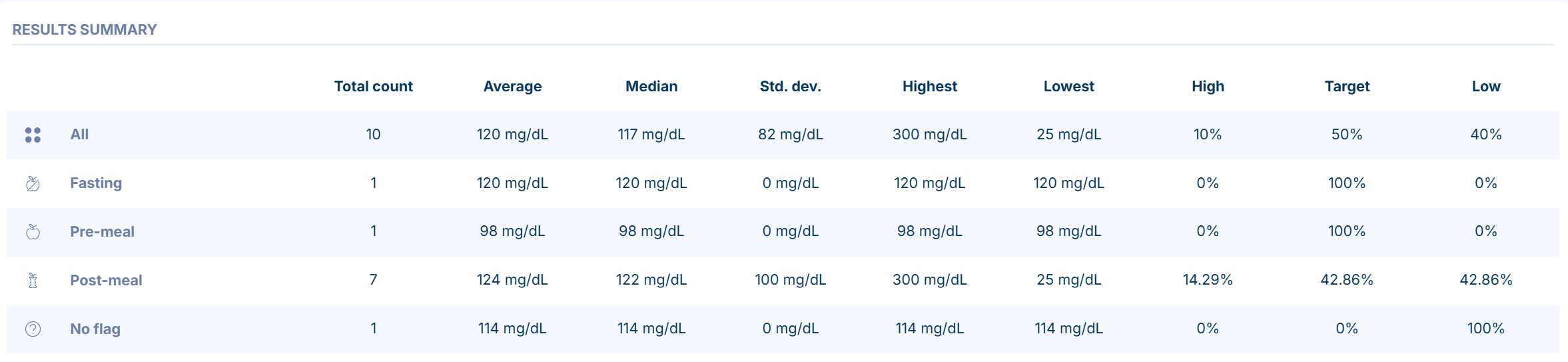Select the All row label
The width and height of the screenshot is (1568, 362).
[79, 135]
